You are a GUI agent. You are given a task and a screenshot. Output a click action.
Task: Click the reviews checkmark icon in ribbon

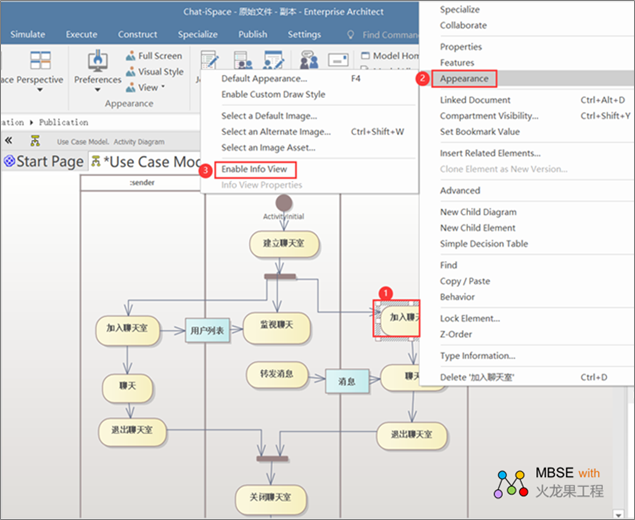tap(273, 60)
